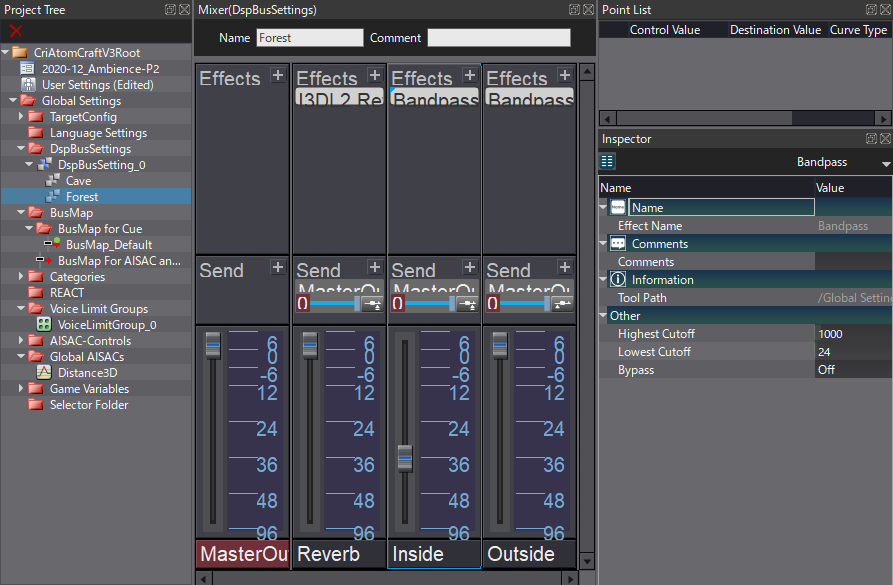Image resolution: width=893 pixels, height=585 pixels.
Task: Add a send to the Outside bus
Action: [x=565, y=267]
